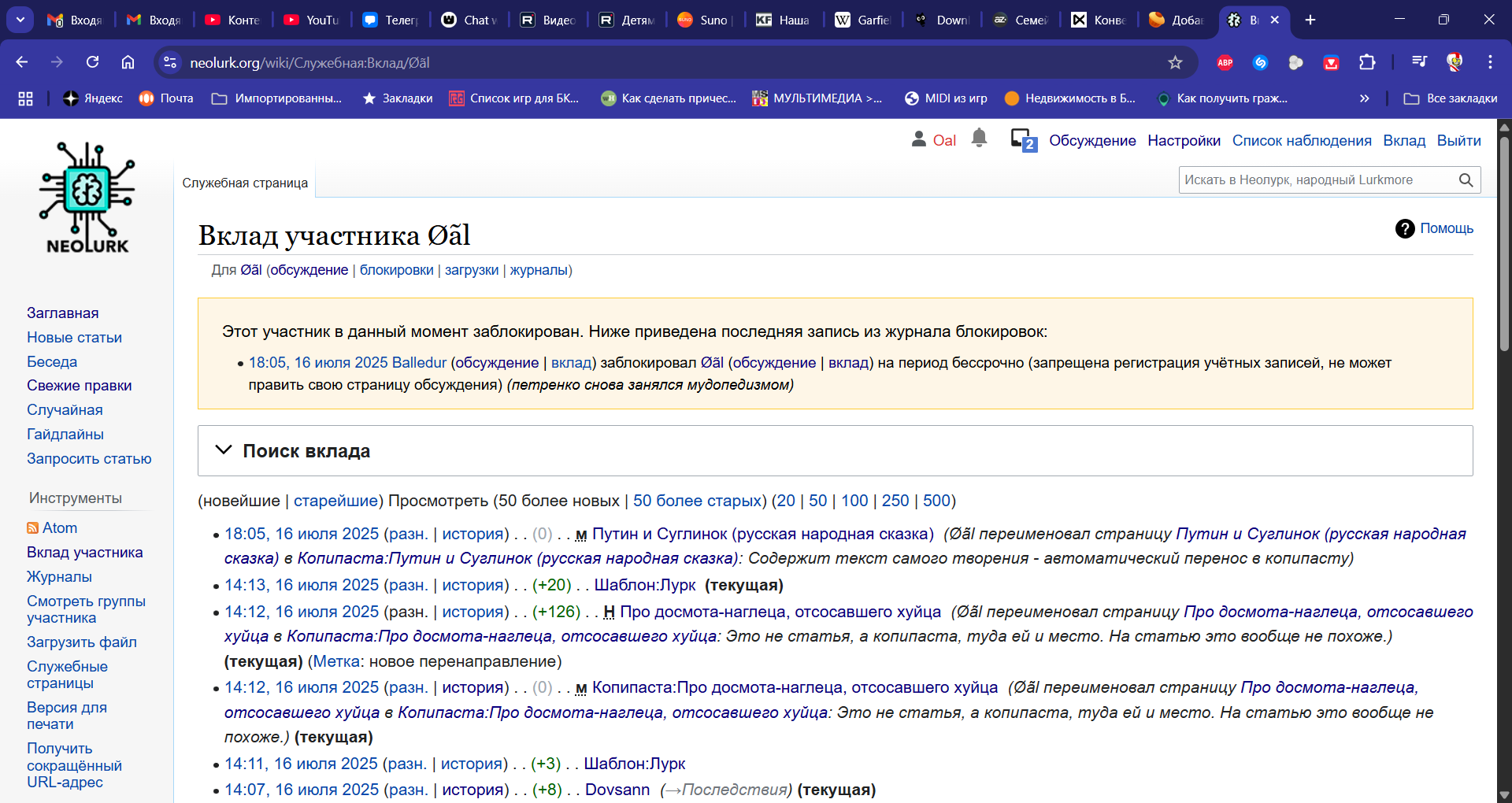Open Свежие правки in the sidebar
1512x803 pixels.
[79, 386]
